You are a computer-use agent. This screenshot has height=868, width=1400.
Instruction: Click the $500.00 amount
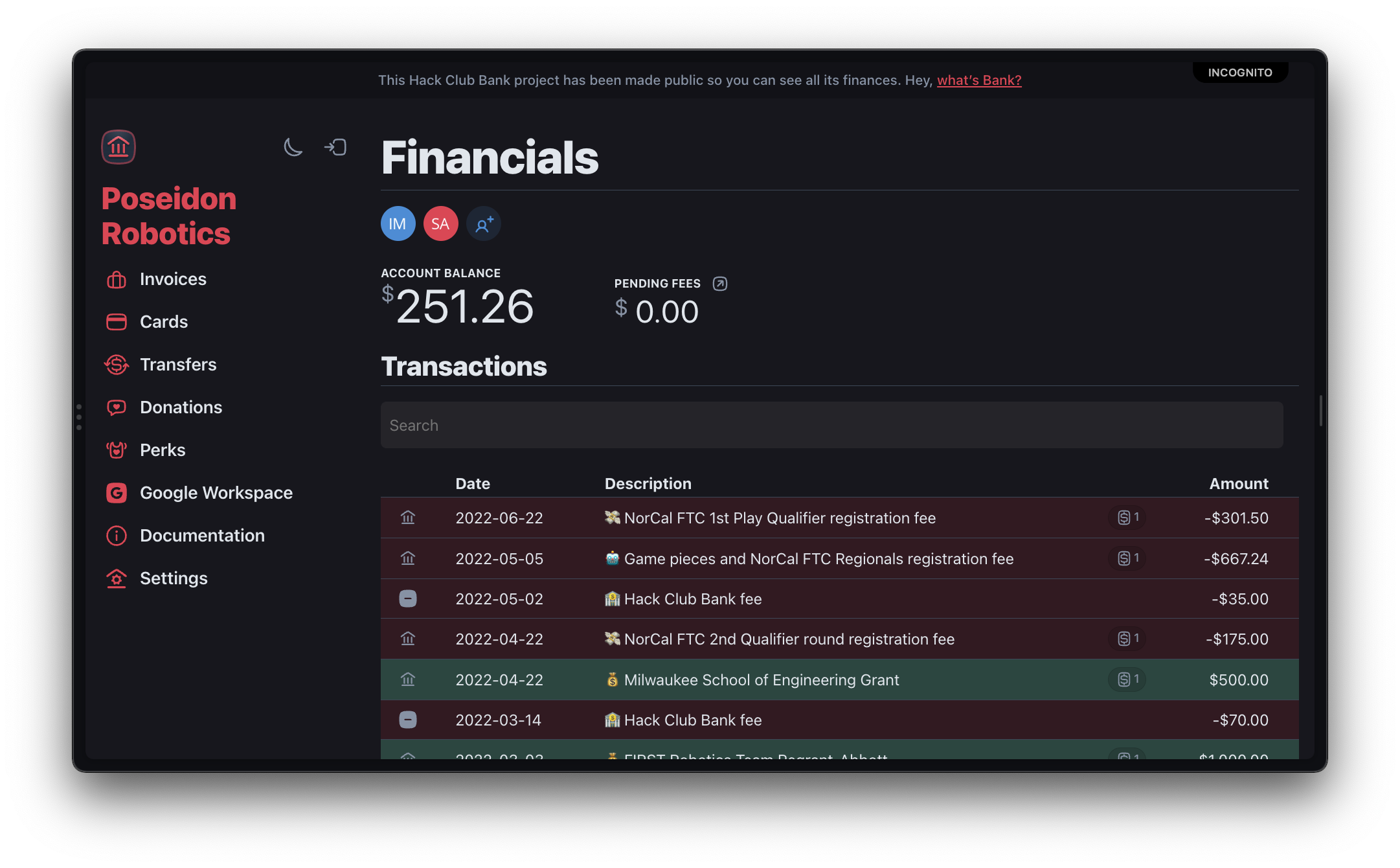pos(1239,680)
